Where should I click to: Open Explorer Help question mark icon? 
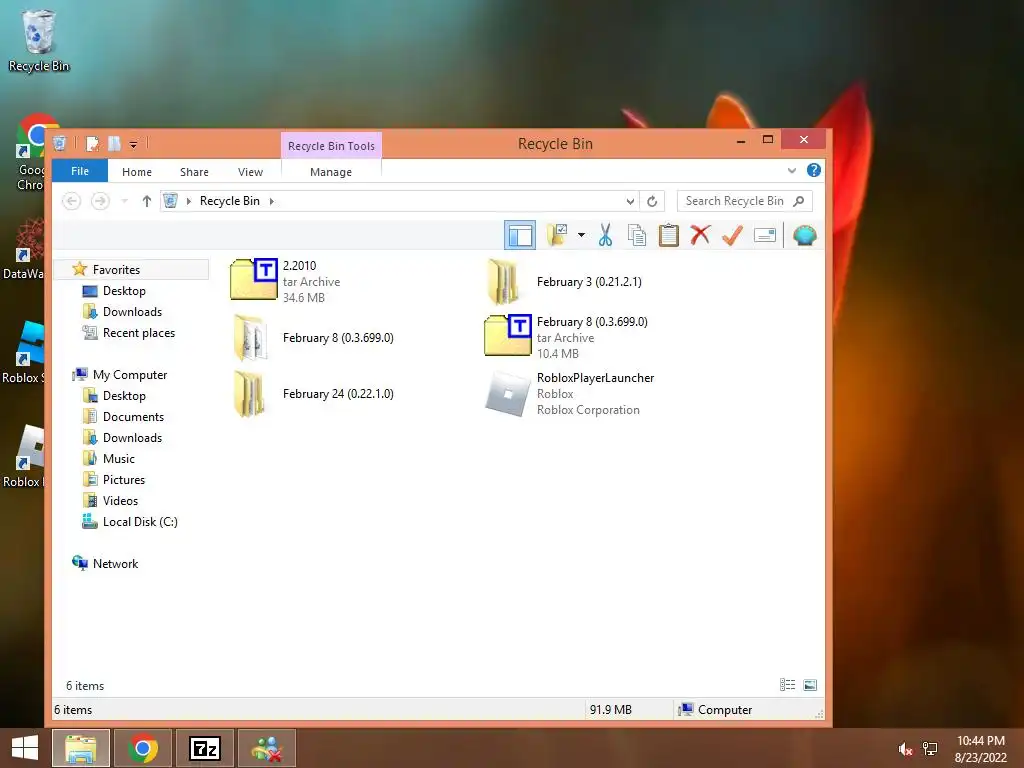(814, 170)
